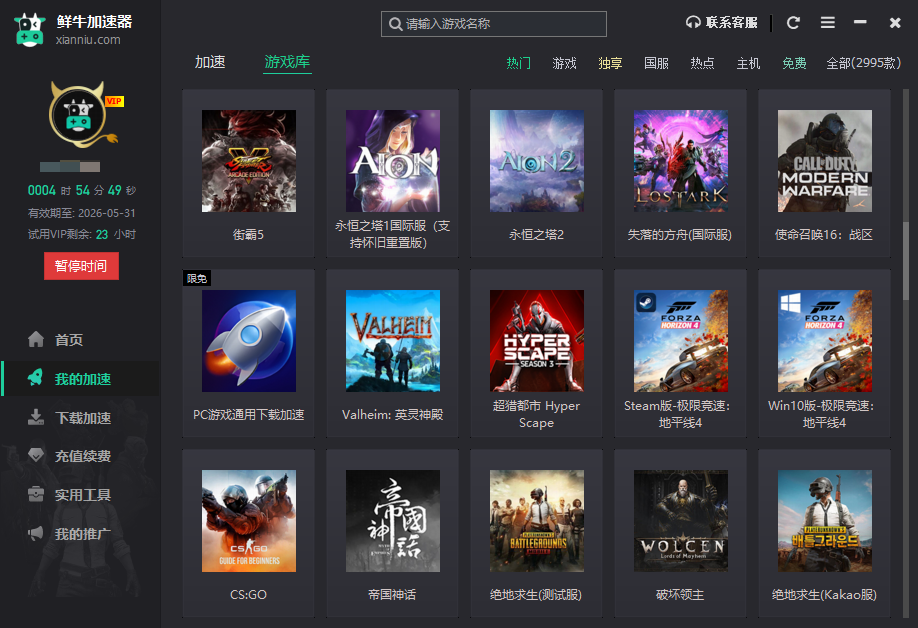Click the 请输入游戏名称 search field
This screenshot has width=918, height=628.
(494, 24)
